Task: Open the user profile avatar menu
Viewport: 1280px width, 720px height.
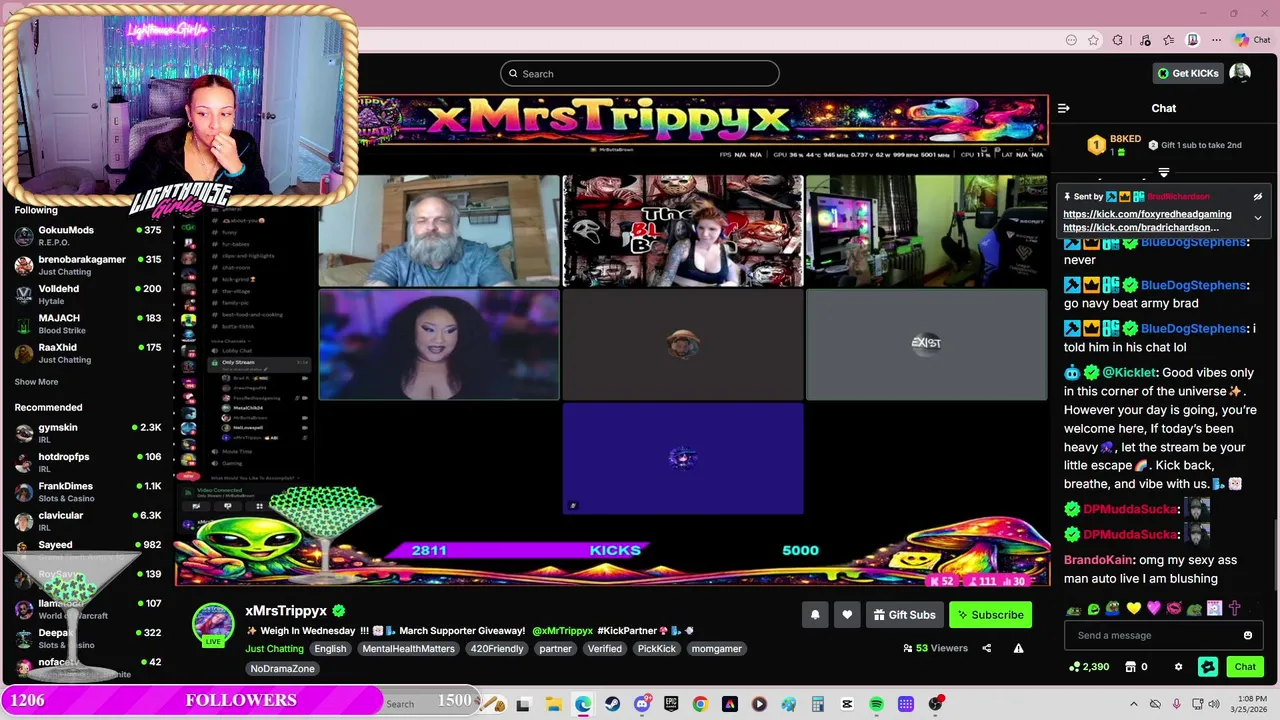Action: pyautogui.click(x=1240, y=73)
